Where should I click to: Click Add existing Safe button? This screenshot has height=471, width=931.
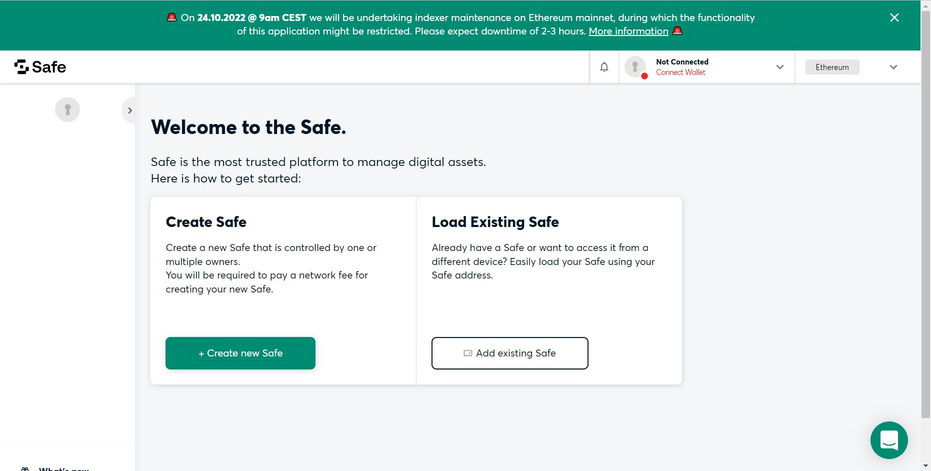510,353
